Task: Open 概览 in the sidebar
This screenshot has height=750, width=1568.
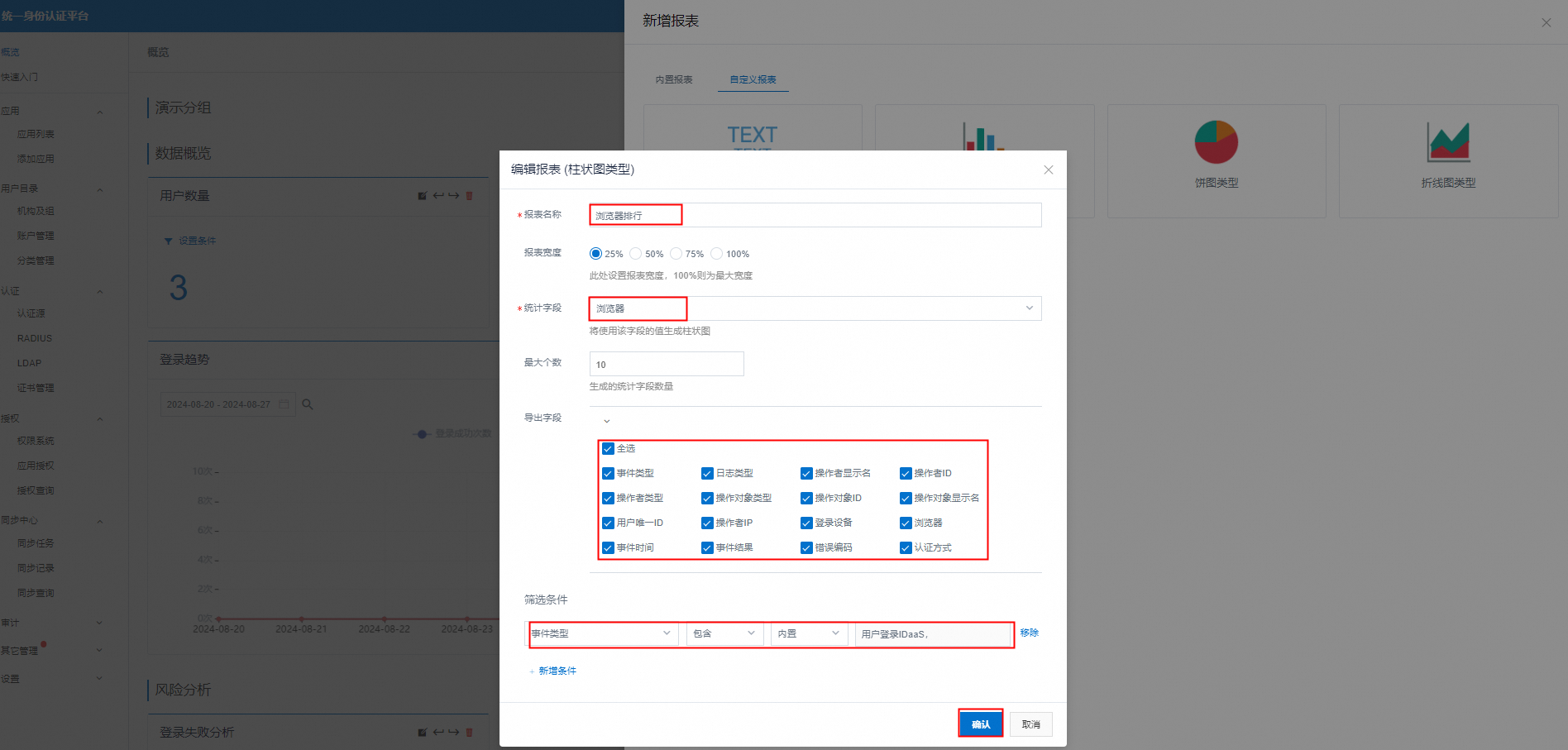Action: (x=10, y=52)
